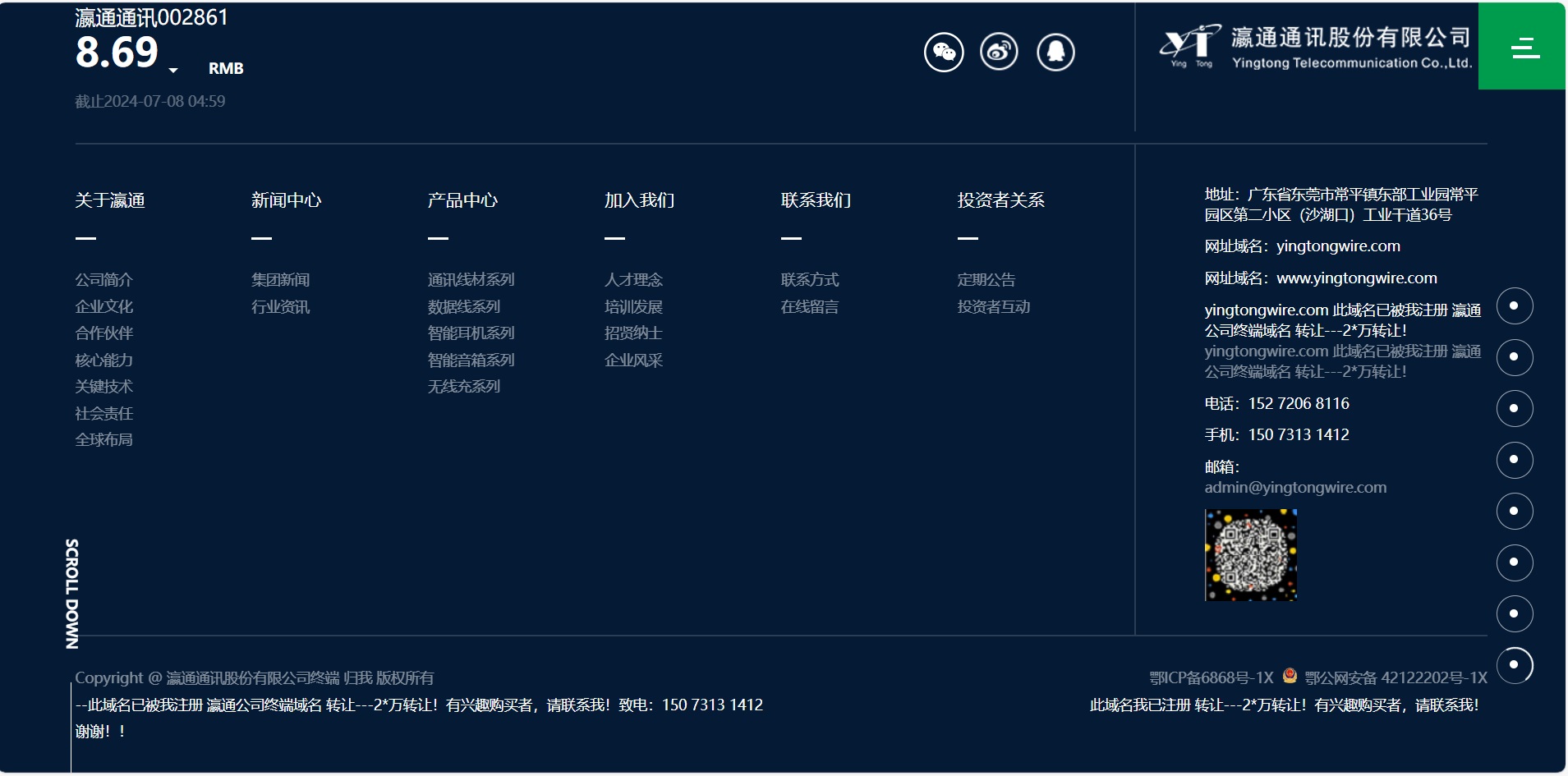Click the 电话: 152 7206 8116 text
The width and height of the screenshot is (1568, 776).
tap(1276, 404)
